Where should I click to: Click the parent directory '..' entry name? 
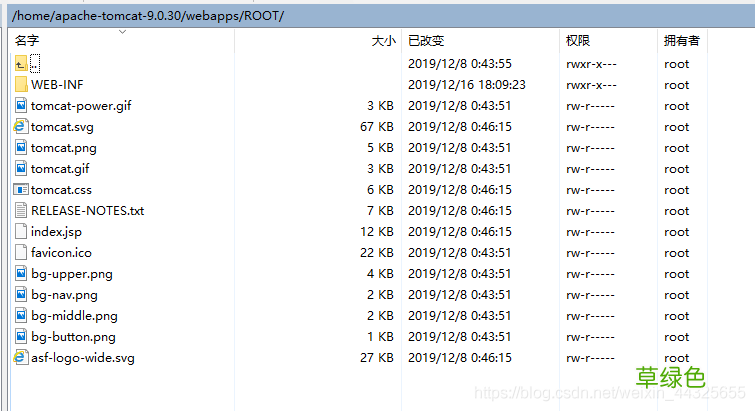tap(35, 64)
